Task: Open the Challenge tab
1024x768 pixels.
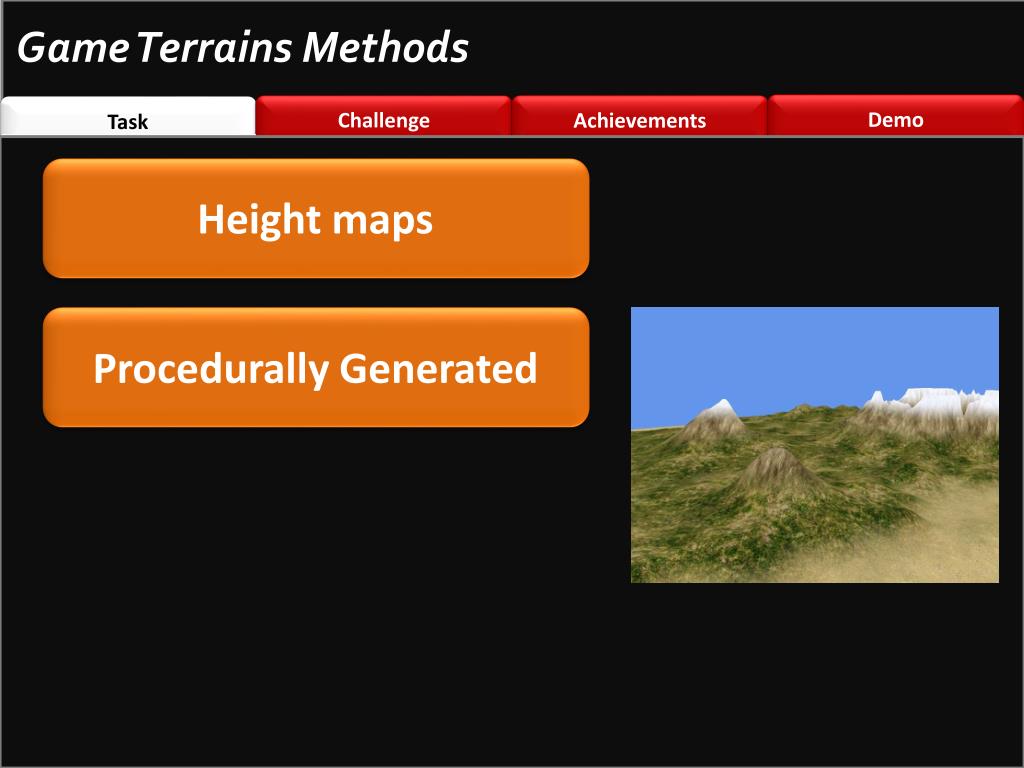Action: click(x=383, y=116)
